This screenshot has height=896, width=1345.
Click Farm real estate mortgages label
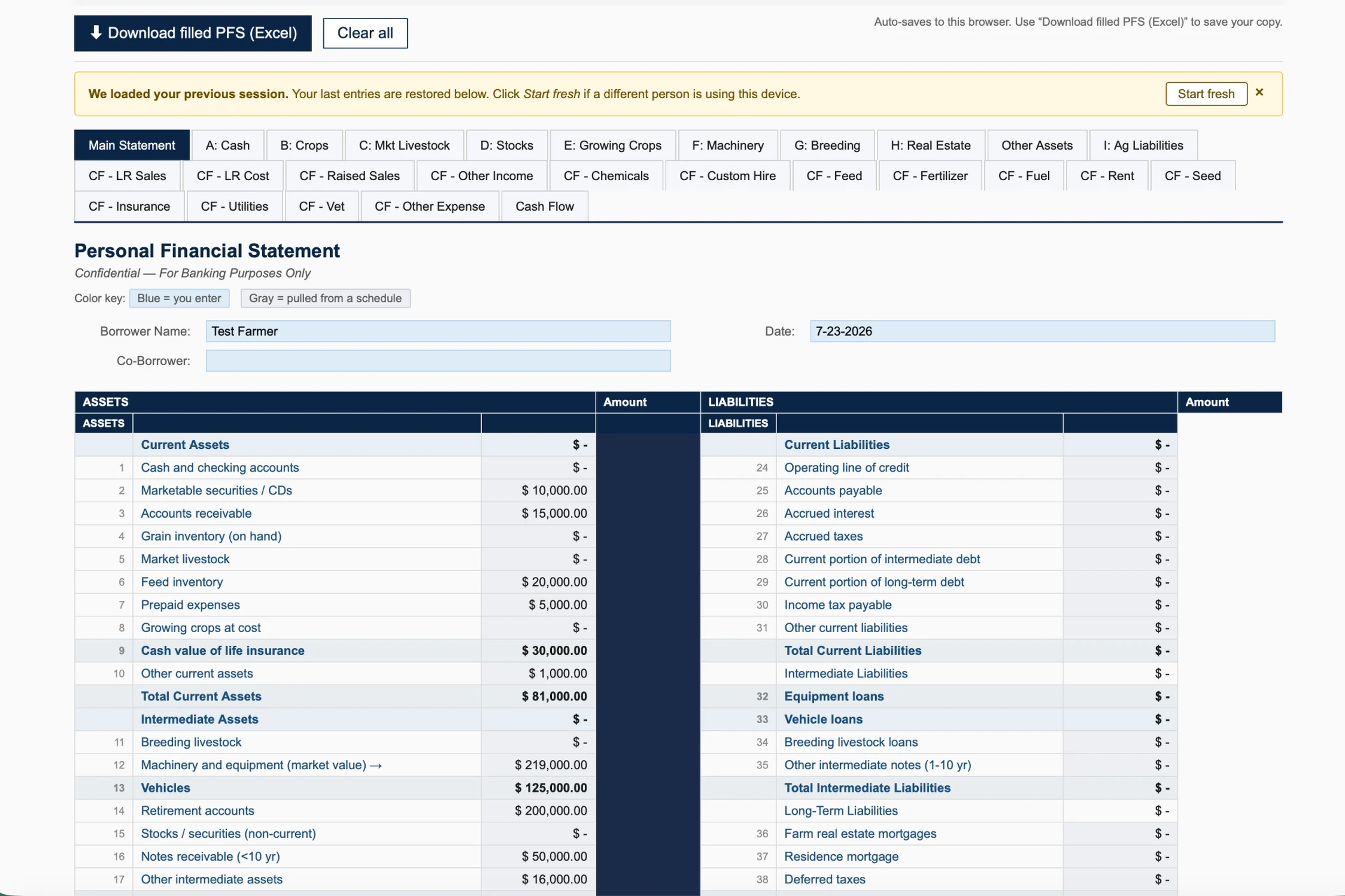pyautogui.click(x=860, y=834)
